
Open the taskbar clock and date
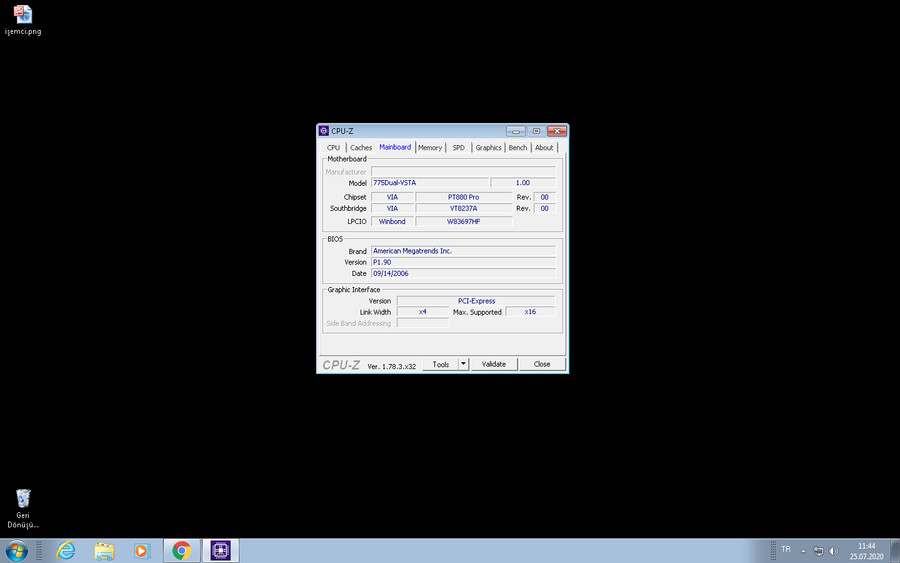867,551
